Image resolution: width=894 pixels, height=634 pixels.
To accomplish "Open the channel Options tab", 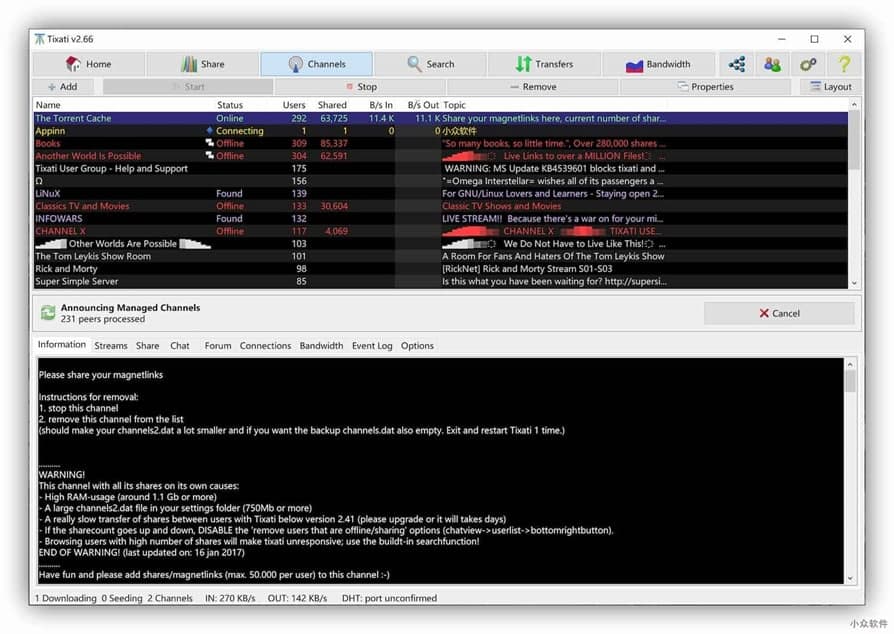I will coord(417,346).
